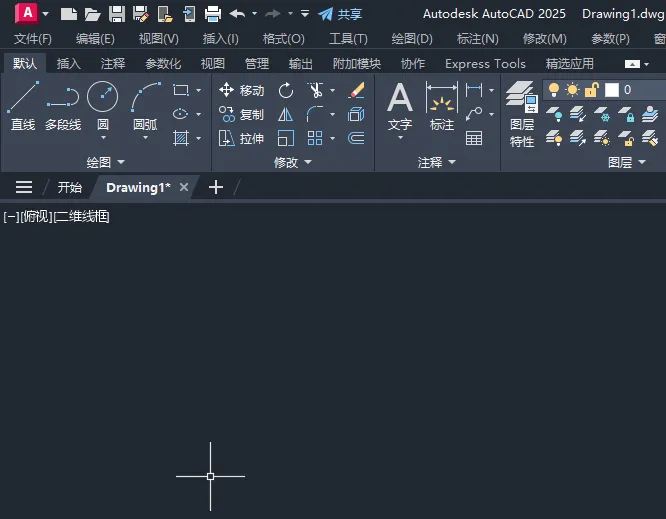The width and height of the screenshot is (666, 519).
Task: Select the Line (直线) drawing tool
Action: (23, 106)
